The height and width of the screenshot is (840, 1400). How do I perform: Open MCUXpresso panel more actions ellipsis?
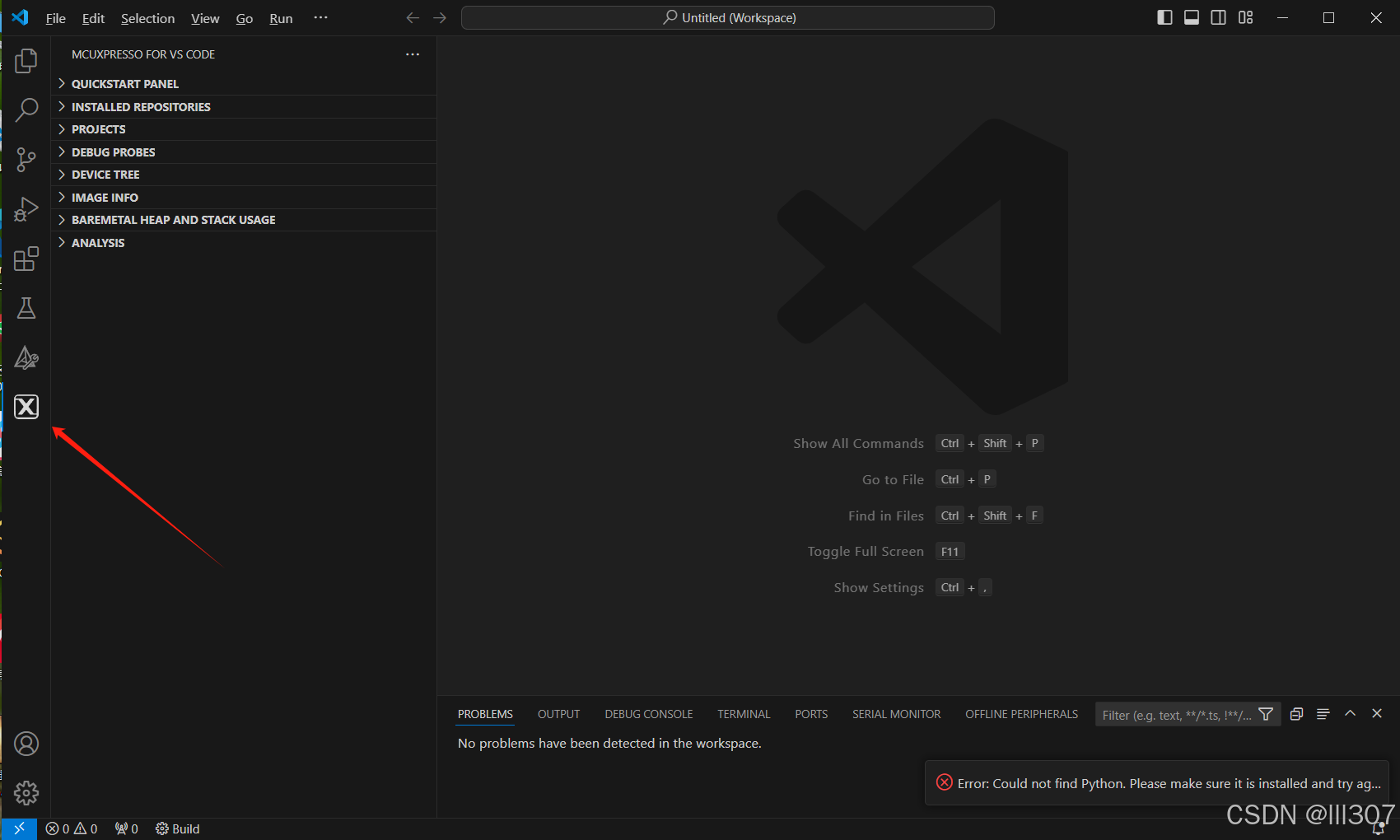(413, 54)
